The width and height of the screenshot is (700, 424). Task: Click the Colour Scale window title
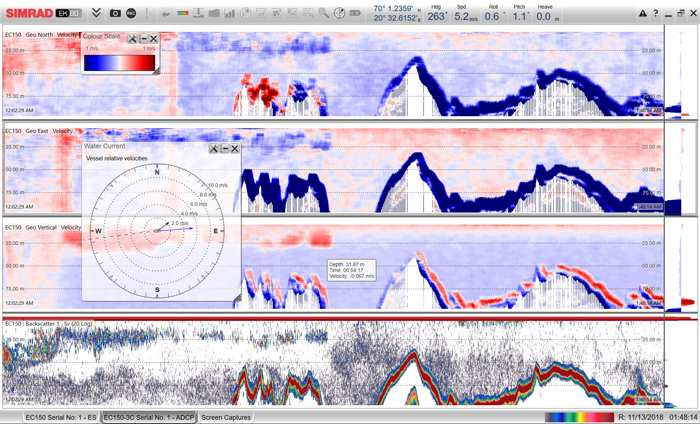coord(101,37)
